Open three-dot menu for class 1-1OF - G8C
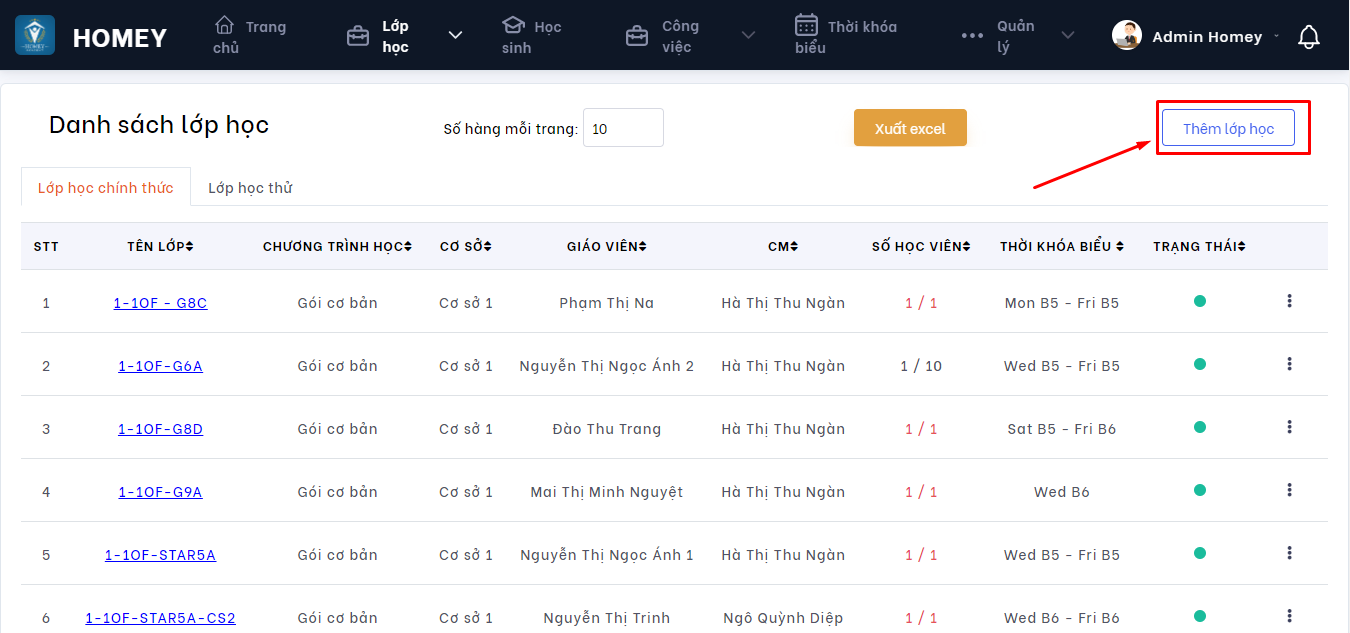The height and width of the screenshot is (633, 1350). point(1289,301)
